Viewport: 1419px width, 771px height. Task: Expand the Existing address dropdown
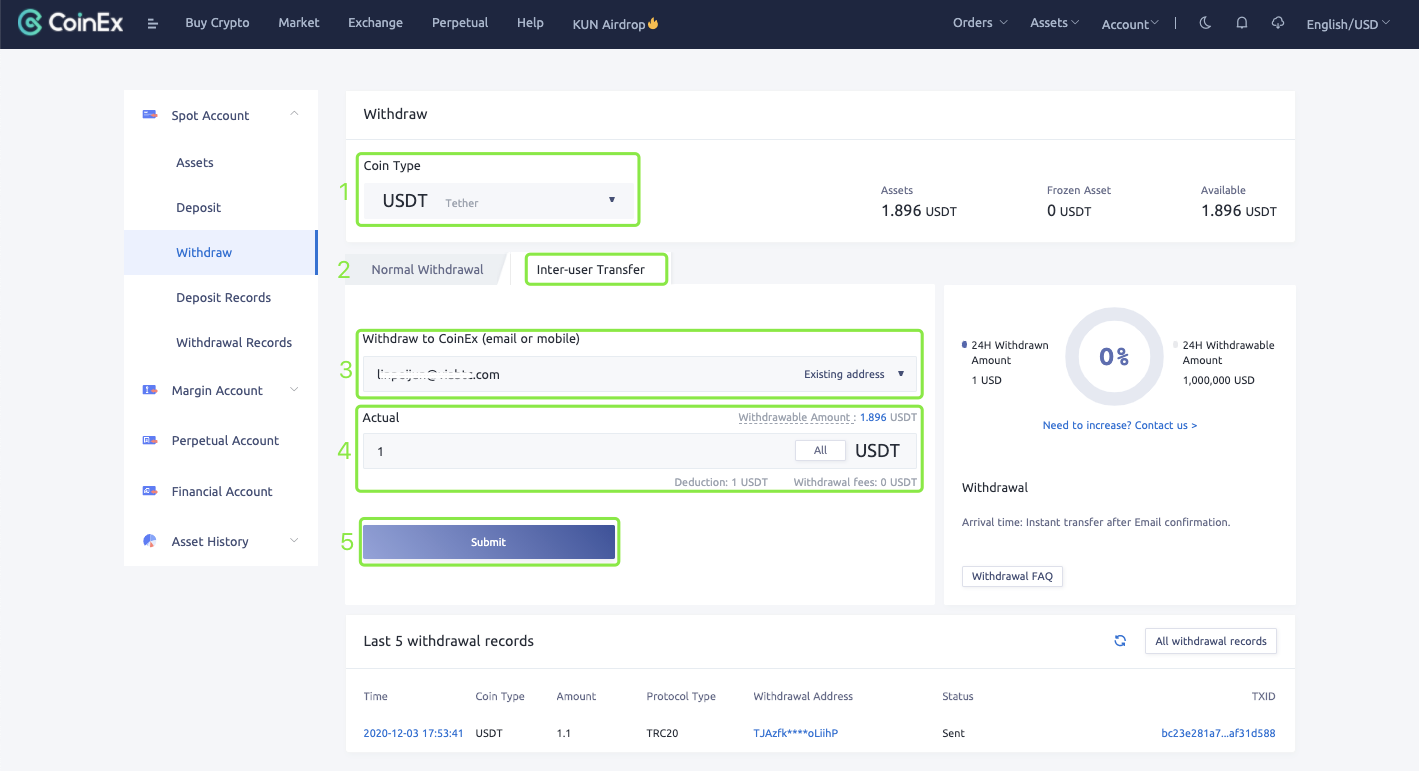coord(854,374)
